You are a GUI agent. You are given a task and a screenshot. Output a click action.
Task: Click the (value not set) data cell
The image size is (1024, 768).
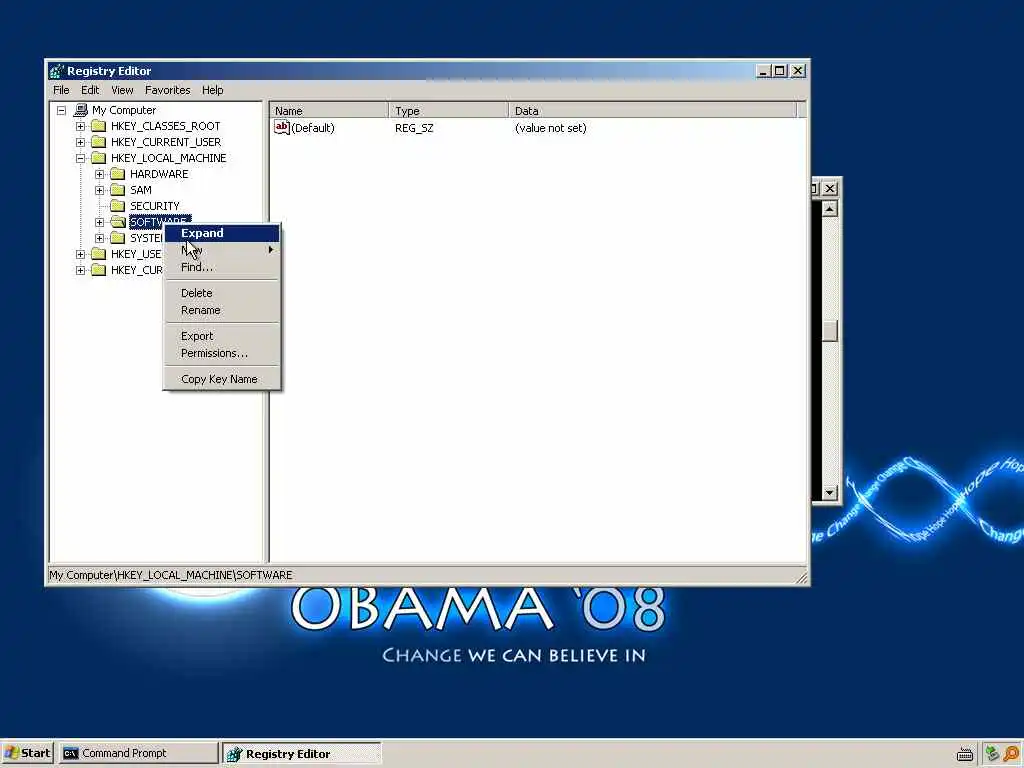click(551, 128)
